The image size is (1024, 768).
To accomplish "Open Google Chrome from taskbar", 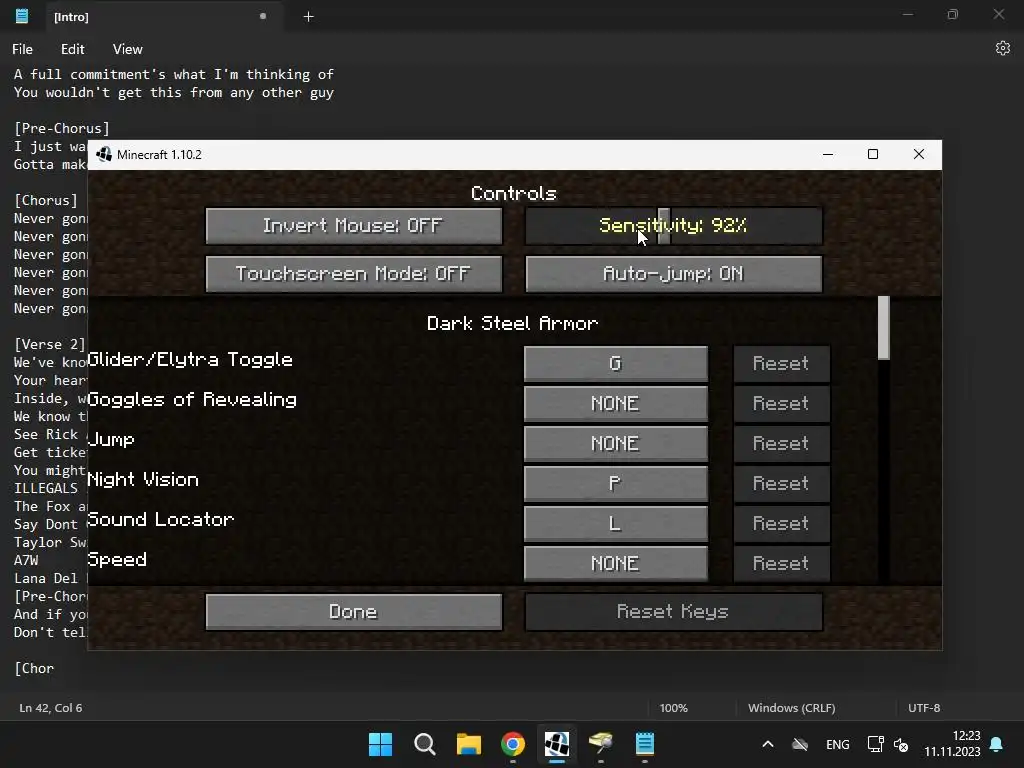I will click(513, 744).
